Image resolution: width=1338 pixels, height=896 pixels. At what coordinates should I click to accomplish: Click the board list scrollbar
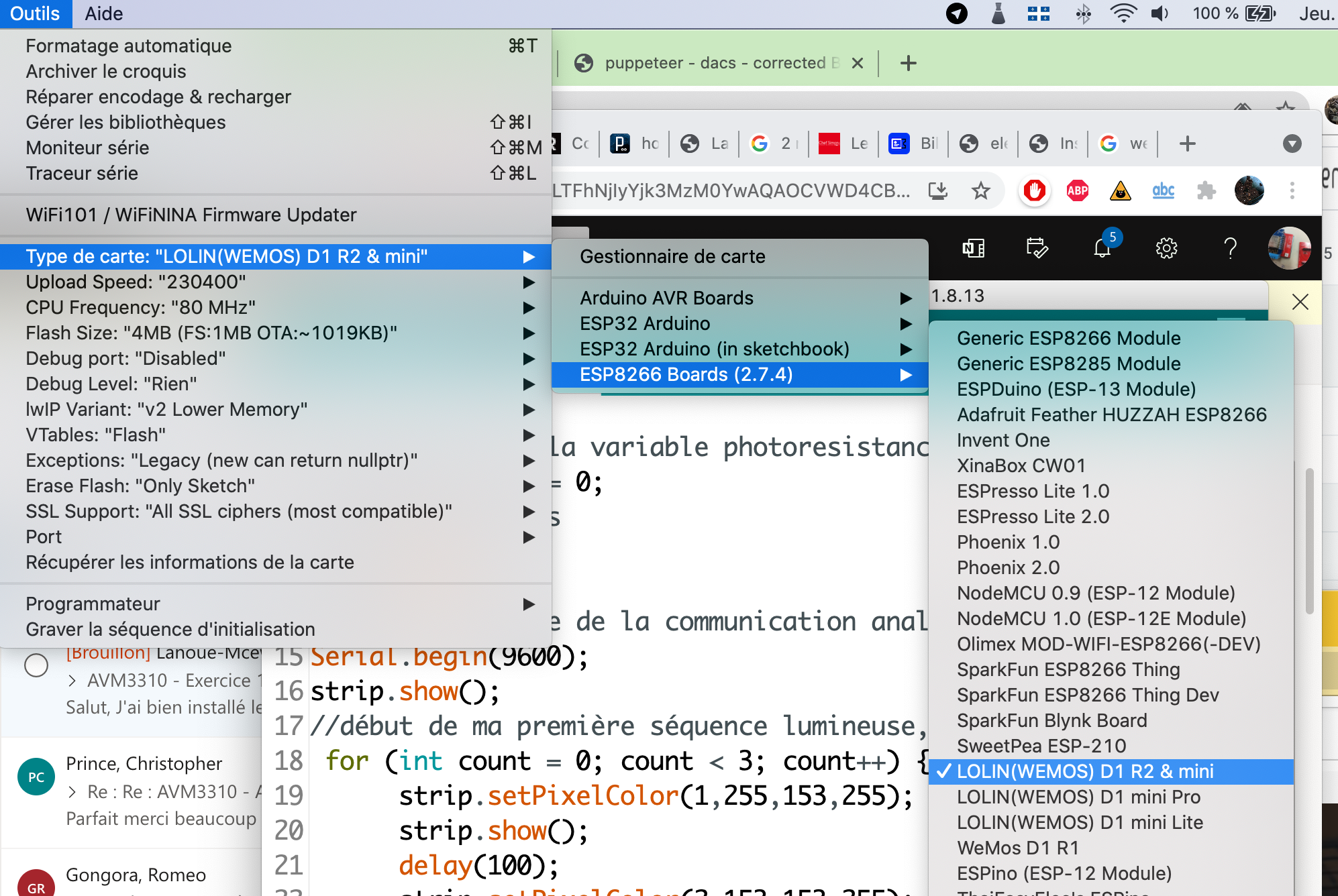point(1308,541)
